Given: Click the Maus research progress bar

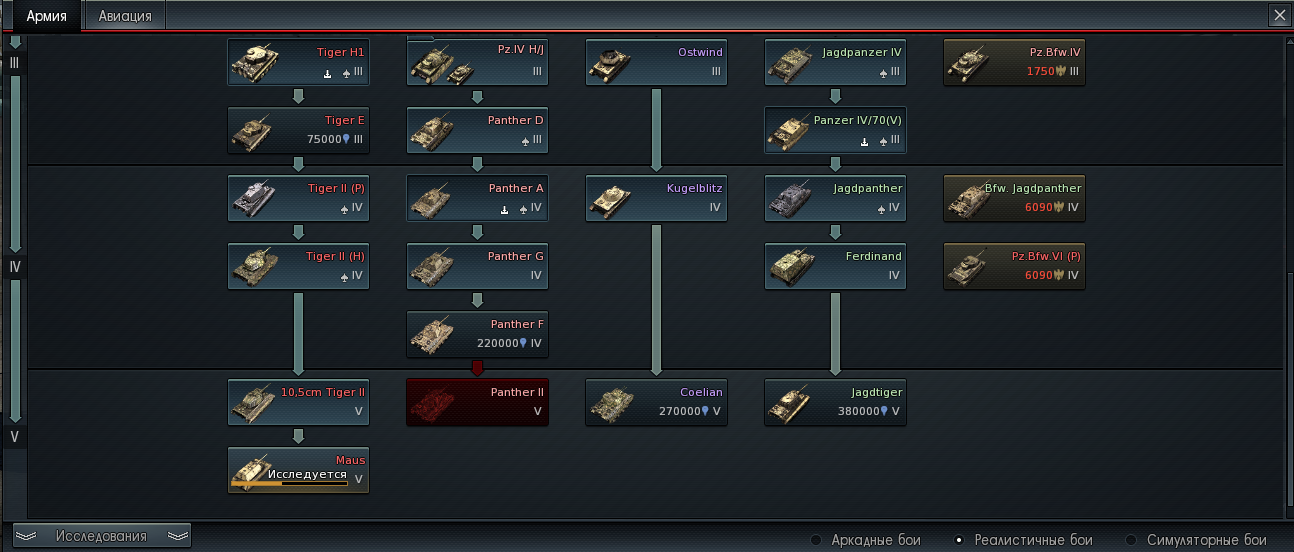Looking at the screenshot, I should 289,482.
